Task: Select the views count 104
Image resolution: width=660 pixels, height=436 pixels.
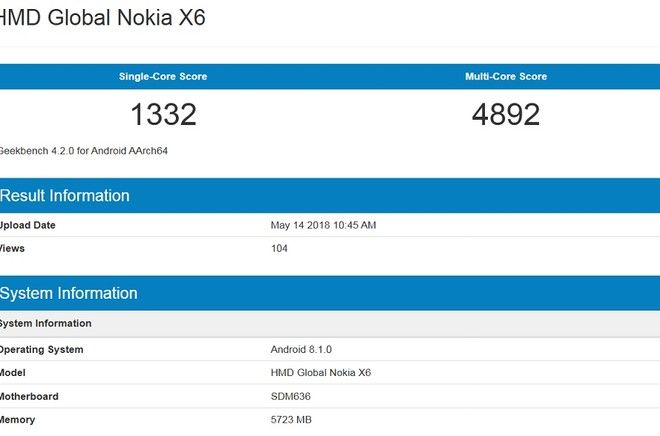Action: [x=279, y=248]
